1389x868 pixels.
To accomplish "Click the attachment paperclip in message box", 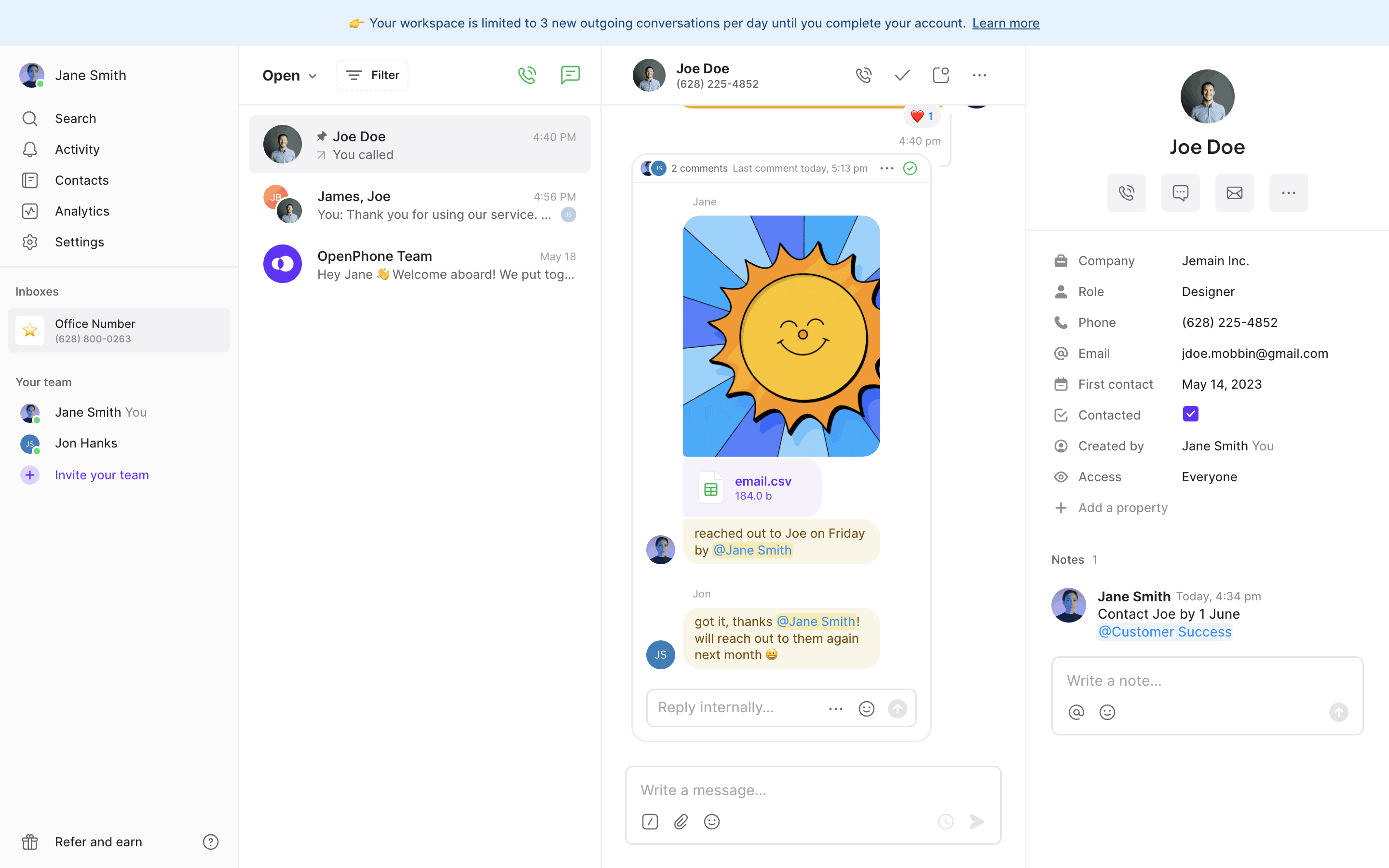I will click(x=681, y=822).
